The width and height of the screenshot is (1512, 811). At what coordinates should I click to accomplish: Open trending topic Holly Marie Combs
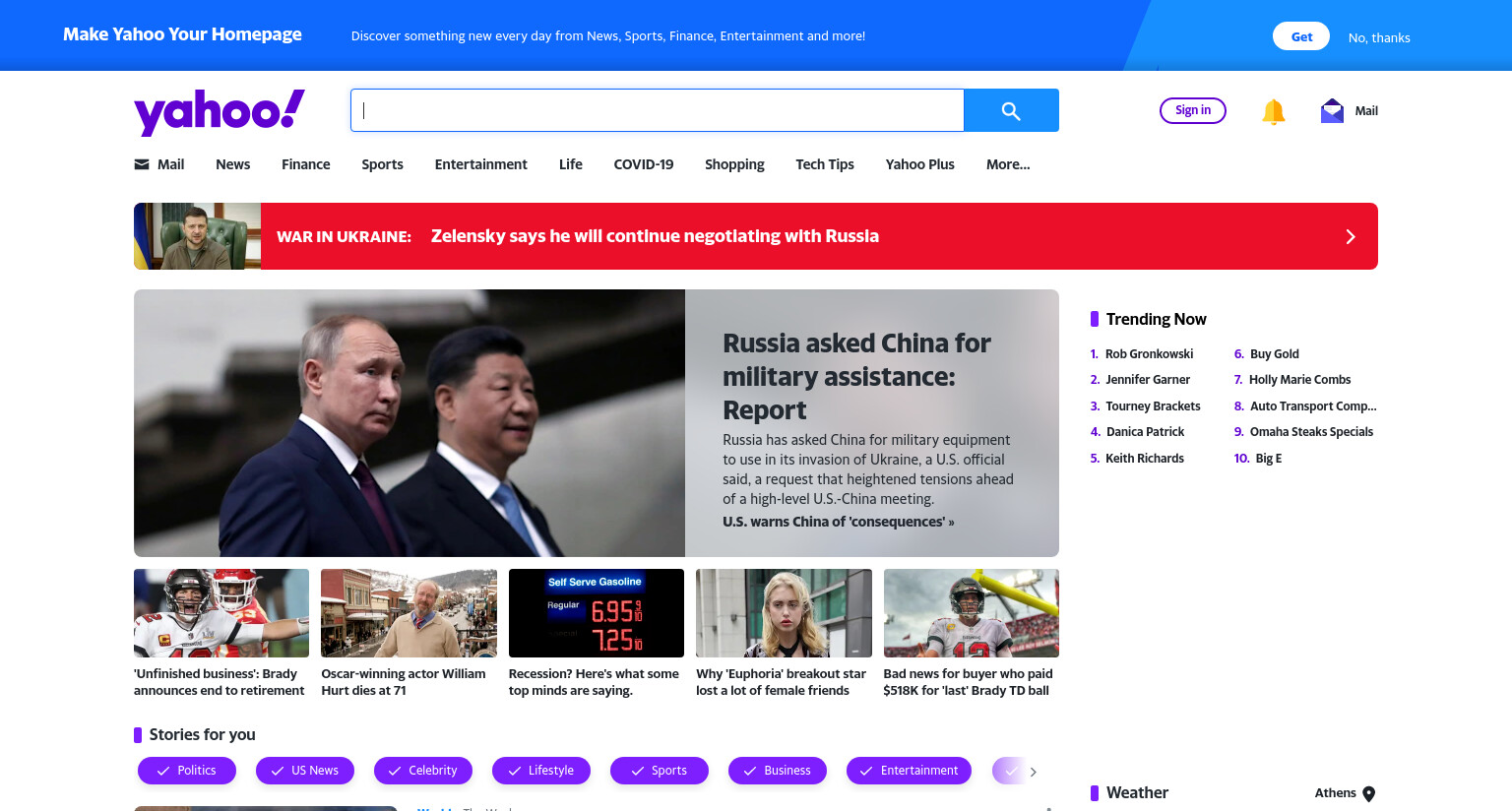pos(1299,380)
